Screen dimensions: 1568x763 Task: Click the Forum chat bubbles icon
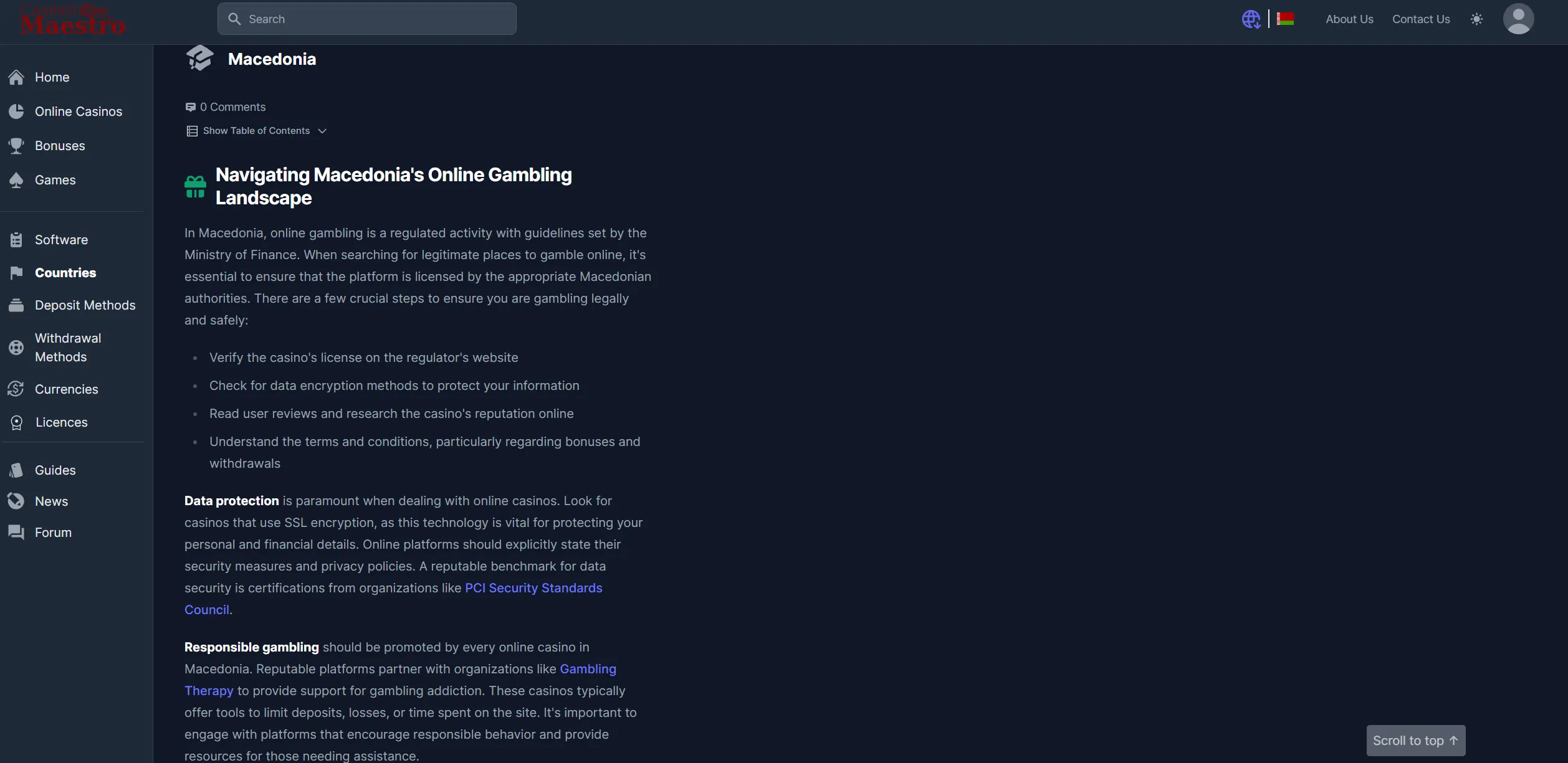[16, 533]
